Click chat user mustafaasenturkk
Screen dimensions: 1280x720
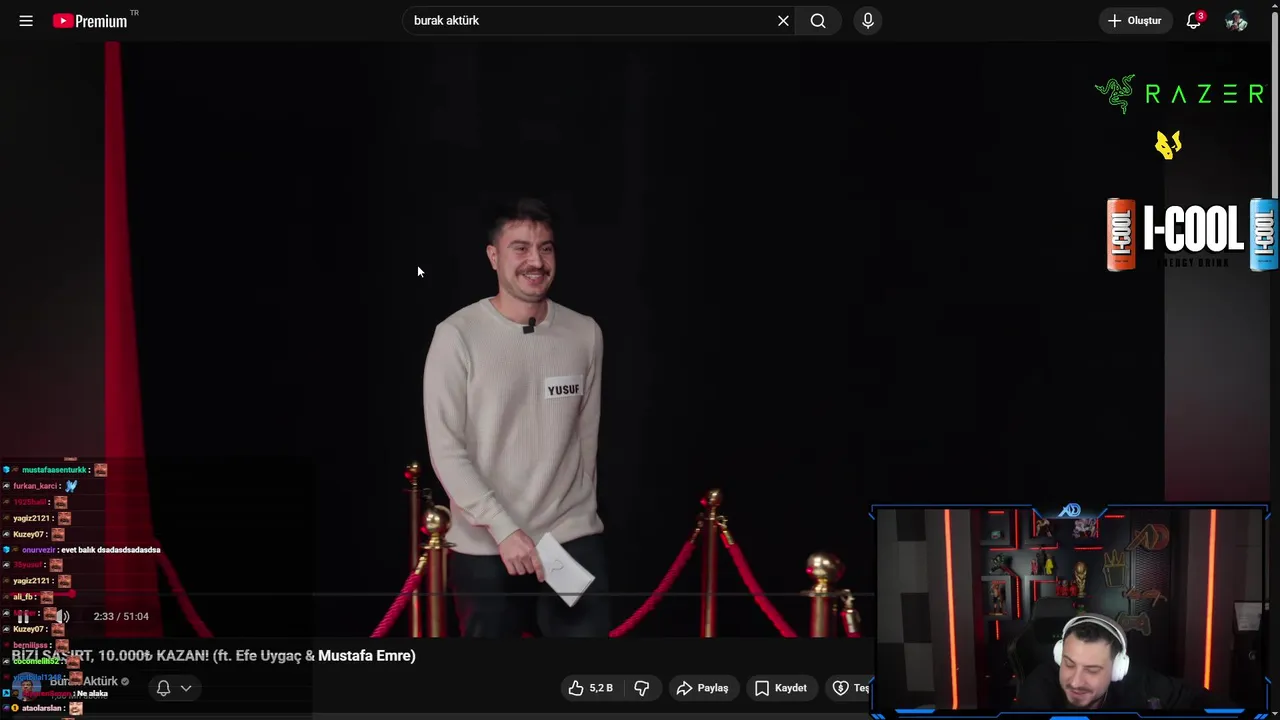(54, 470)
